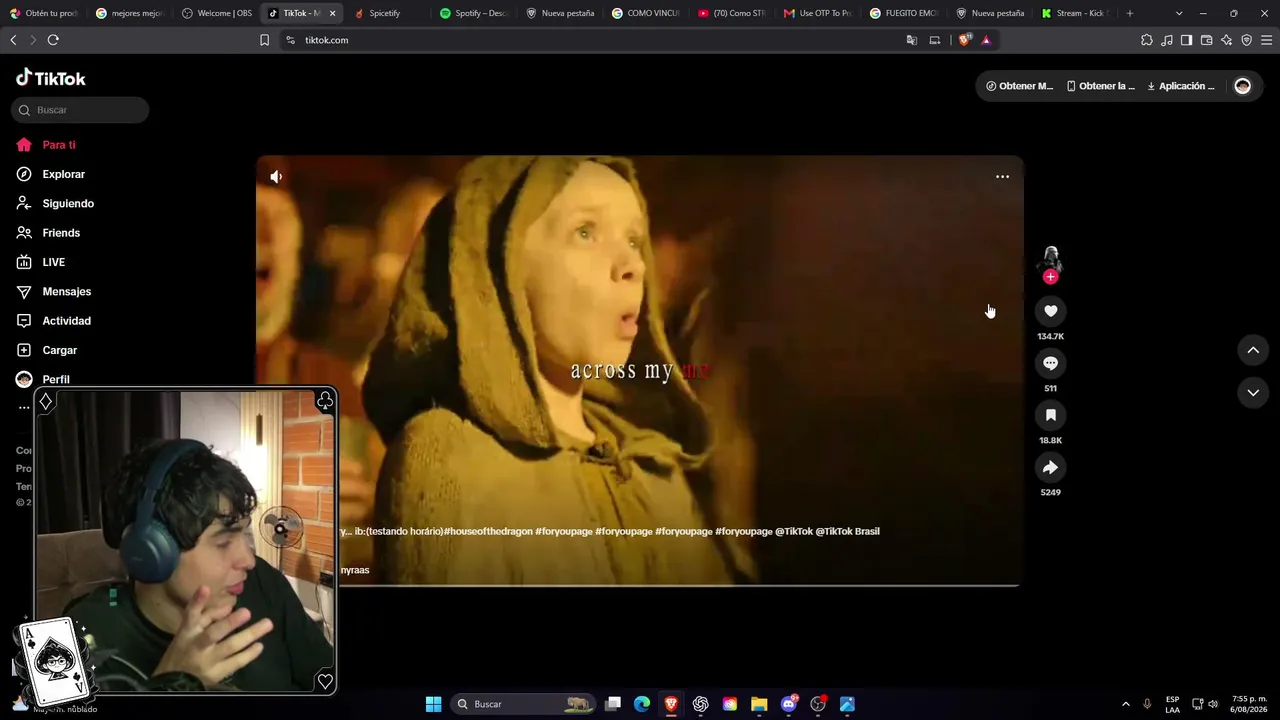Open the TikTok logo home link
The width and height of the screenshot is (1280, 720).
click(x=51, y=78)
